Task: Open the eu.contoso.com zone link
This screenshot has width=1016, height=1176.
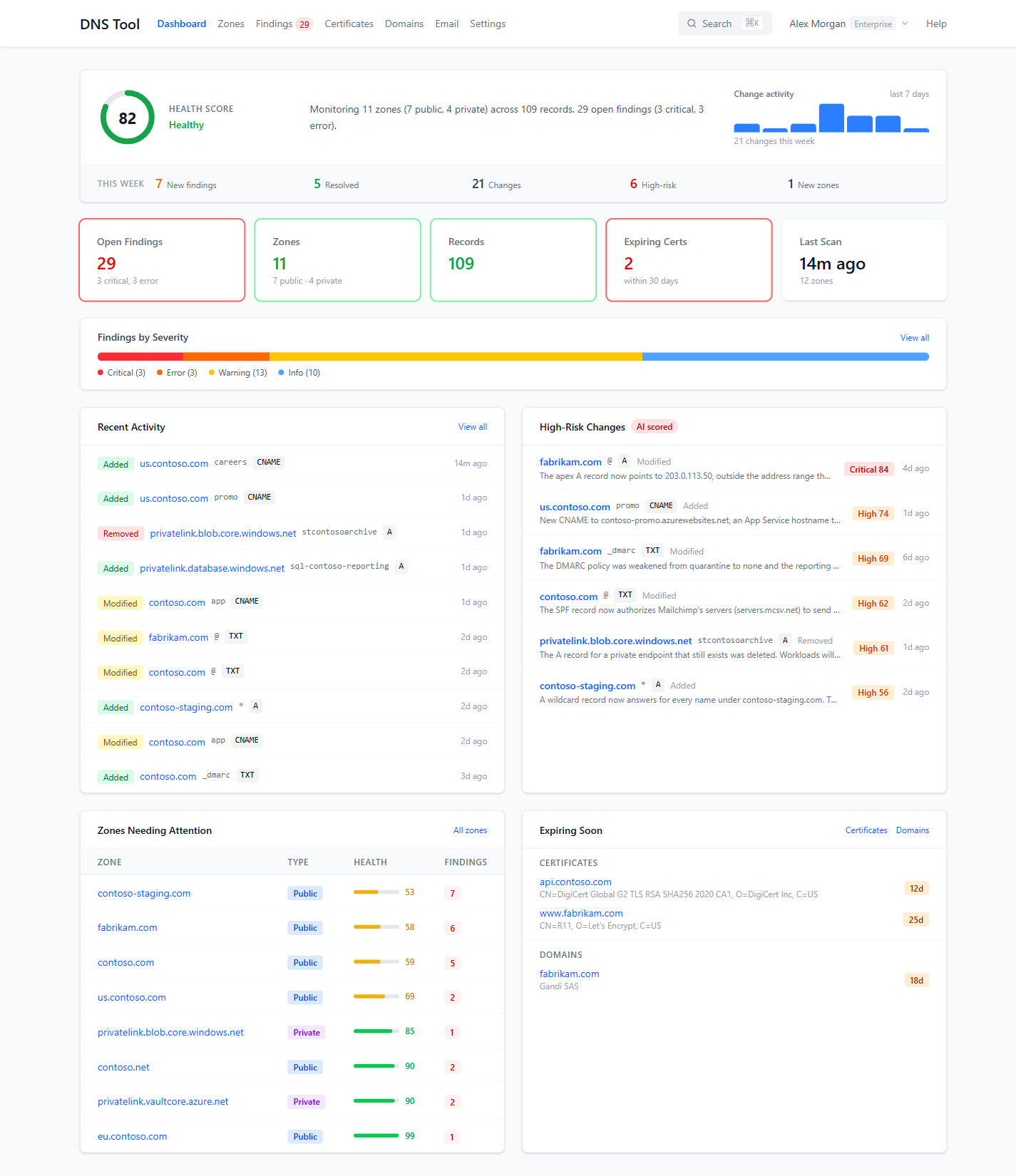Action: pos(132,1136)
